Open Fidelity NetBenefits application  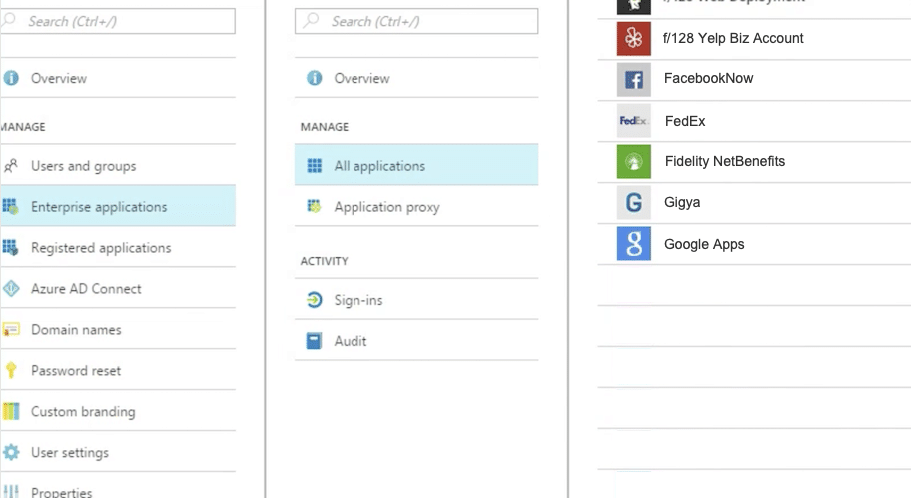click(x=754, y=162)
